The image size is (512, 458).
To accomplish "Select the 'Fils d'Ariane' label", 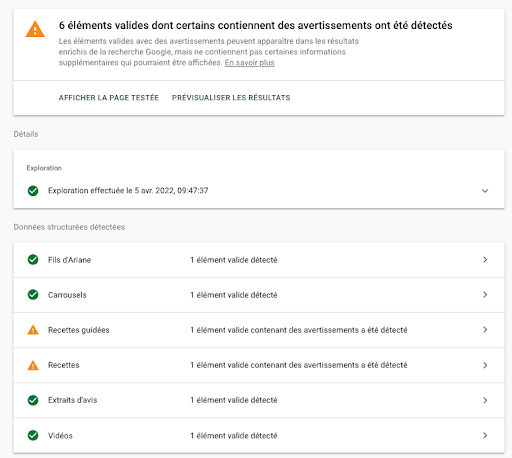I will coord(69,260).
